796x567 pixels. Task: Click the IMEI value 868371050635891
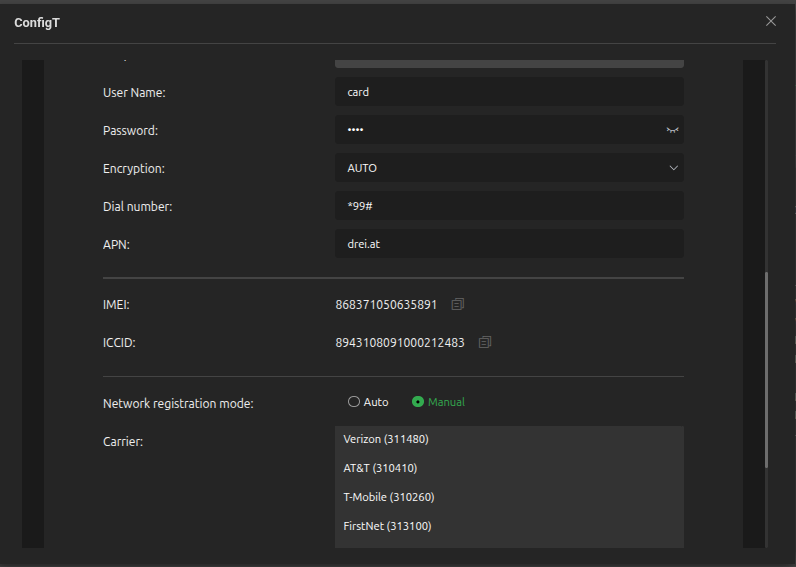pos(386,305)
